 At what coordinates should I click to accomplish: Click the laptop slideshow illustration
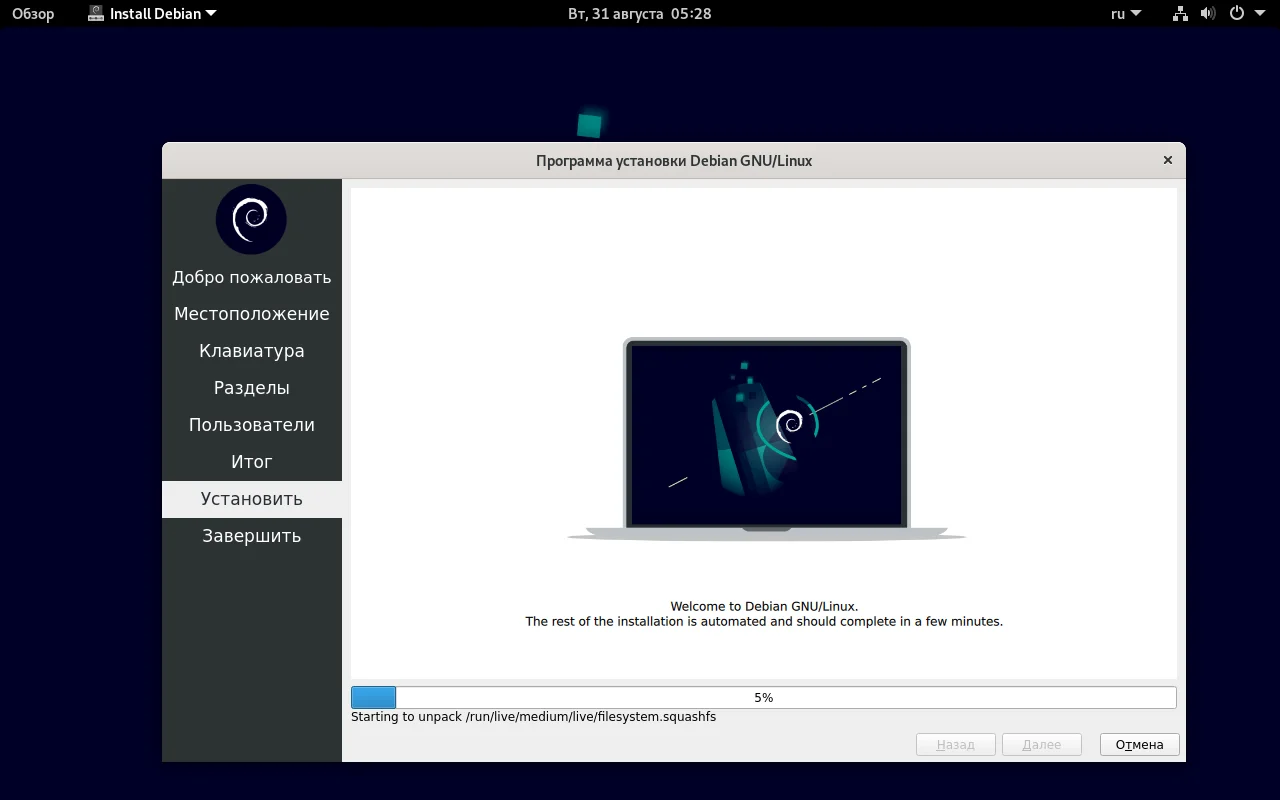(766, 434)
